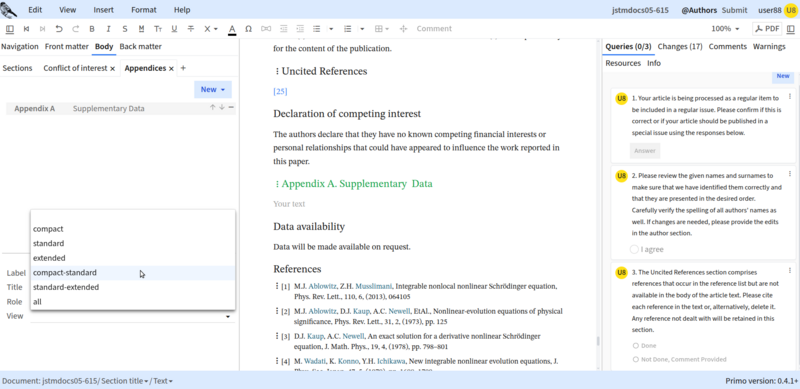Toggle Underline formatting
Screen dimensions: 800x389
(x=174, y=29)
